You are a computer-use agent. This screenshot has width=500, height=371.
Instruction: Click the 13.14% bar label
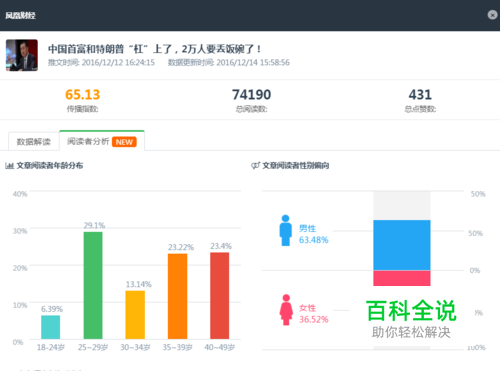point(139,284)
